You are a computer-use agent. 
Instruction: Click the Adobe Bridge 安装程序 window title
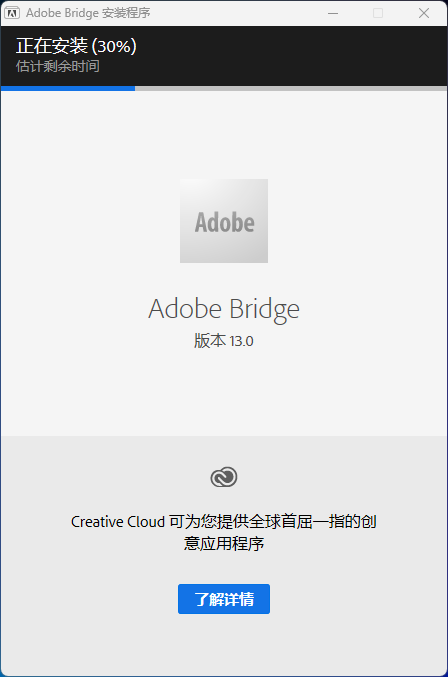(88, 13)
